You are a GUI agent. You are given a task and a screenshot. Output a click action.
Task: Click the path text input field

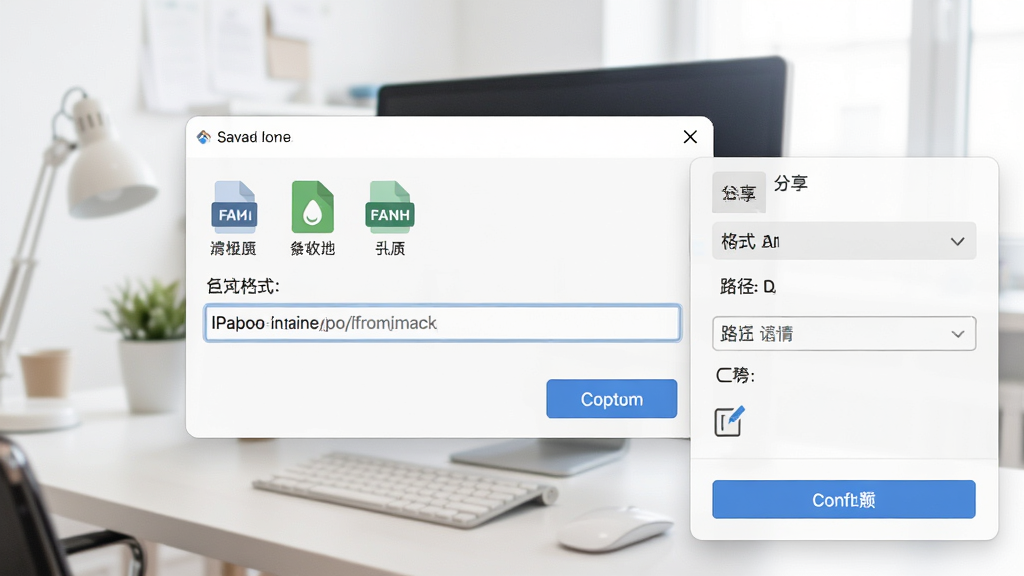coord(442,323)
